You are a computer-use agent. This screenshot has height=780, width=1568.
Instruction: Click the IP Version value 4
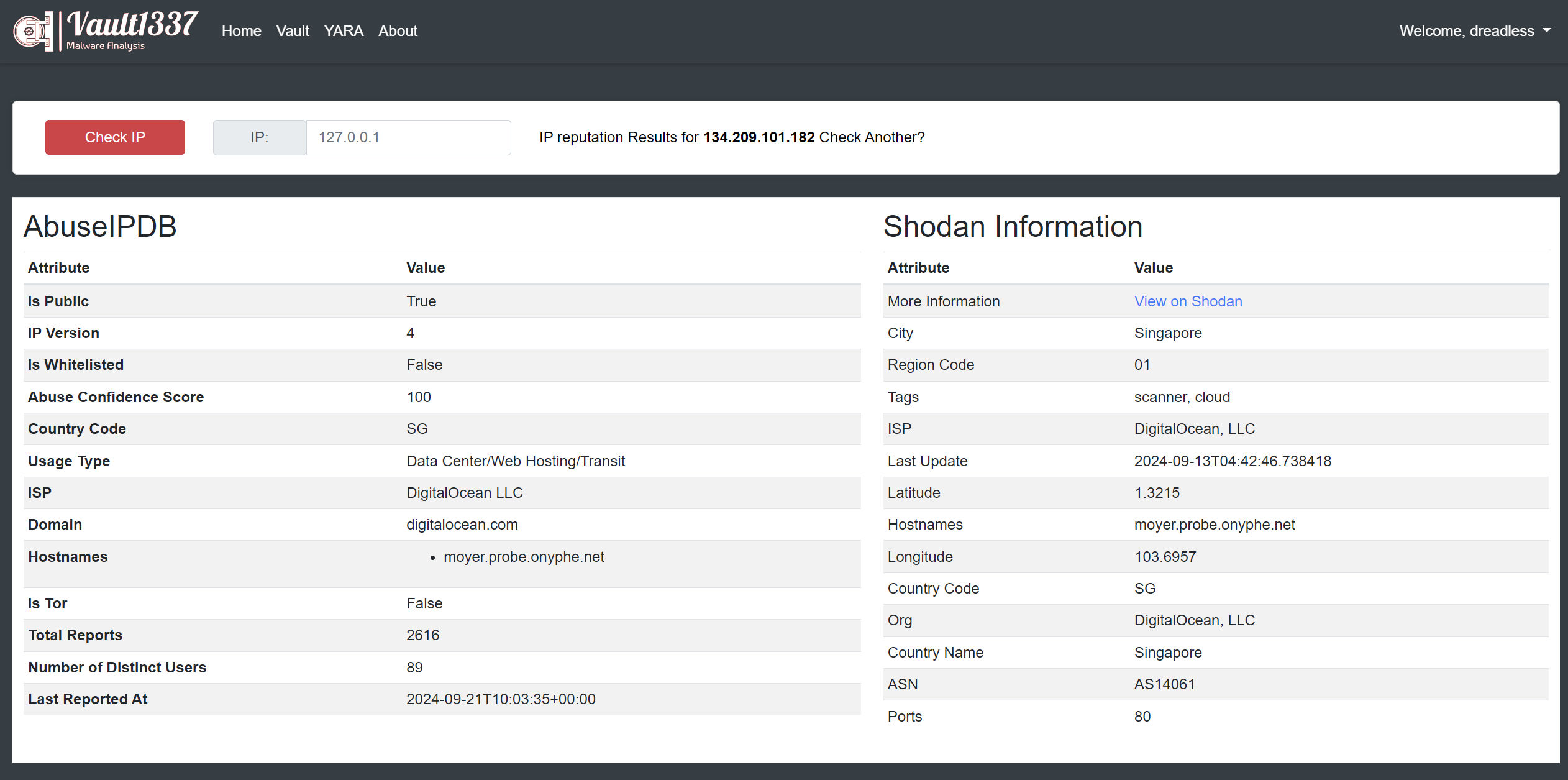pyautogui.click(x=410, y=333)
